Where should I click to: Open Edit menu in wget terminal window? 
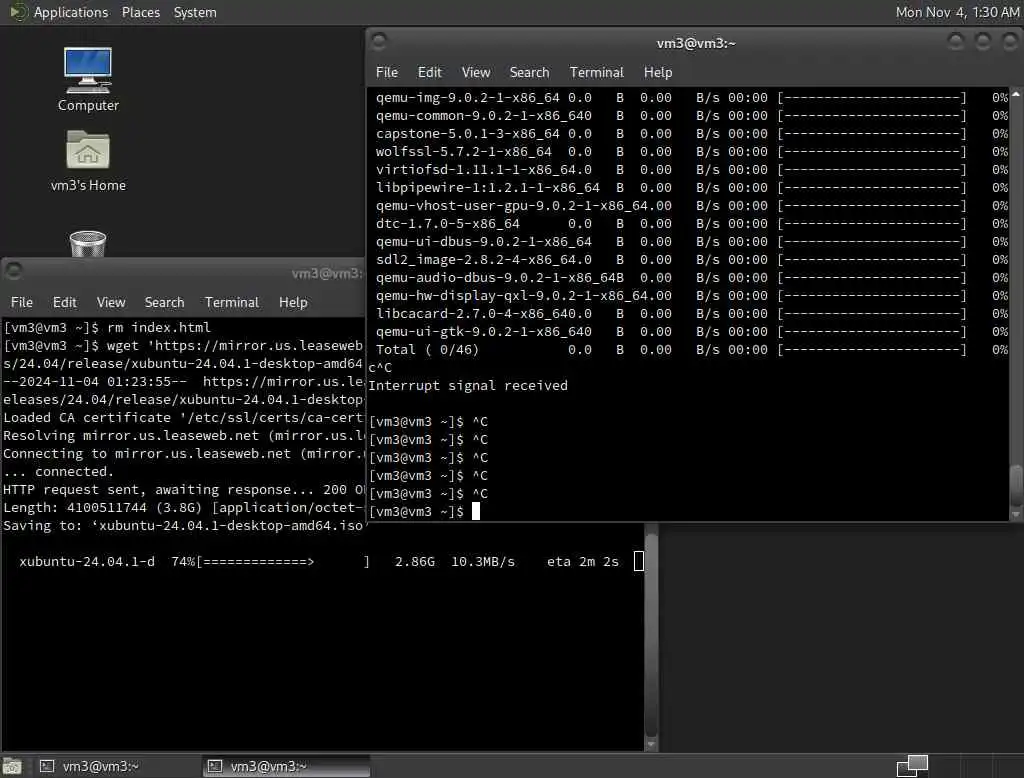65,302
